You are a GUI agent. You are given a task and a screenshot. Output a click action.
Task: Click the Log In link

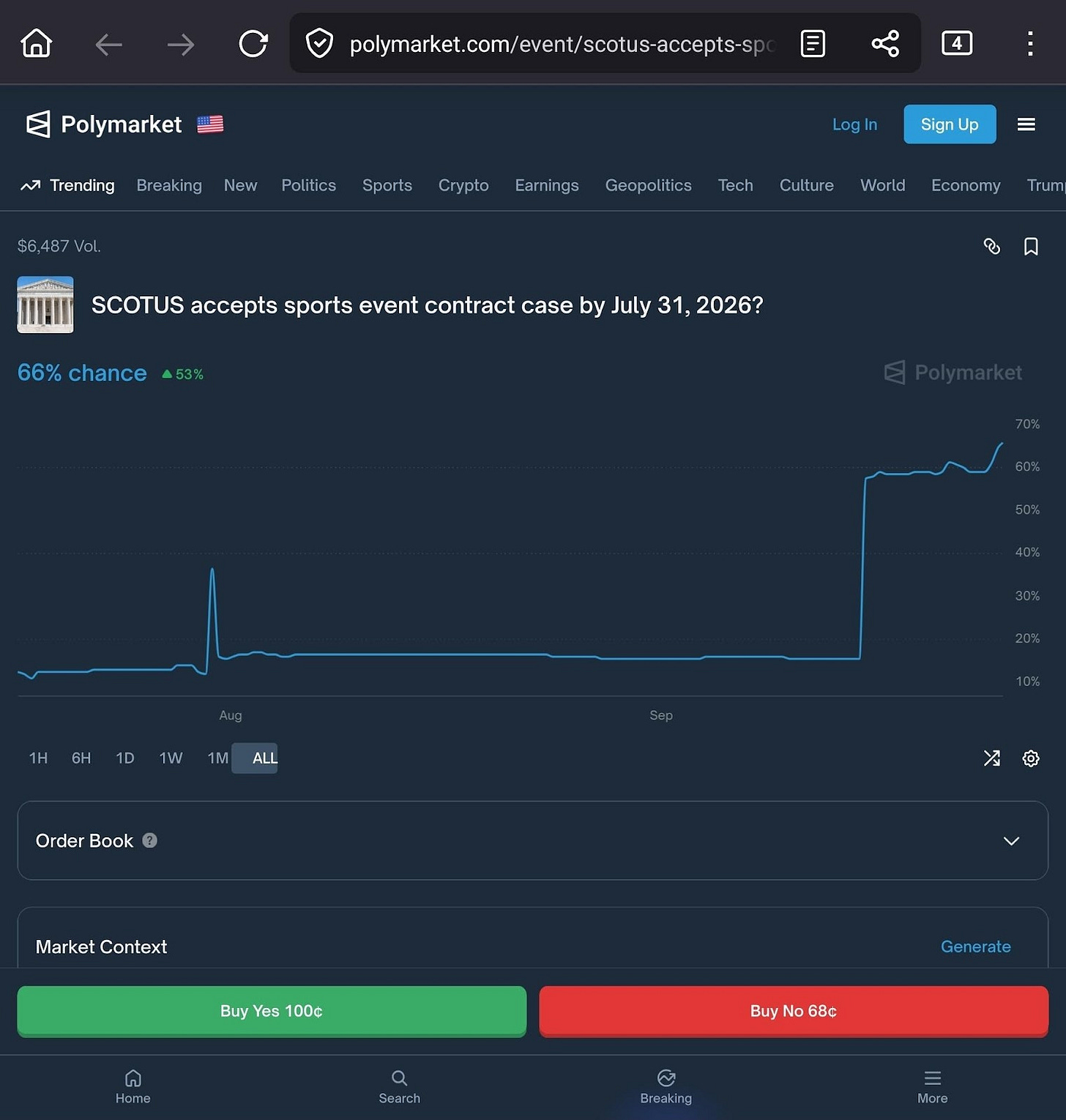[x=854, y=124]
